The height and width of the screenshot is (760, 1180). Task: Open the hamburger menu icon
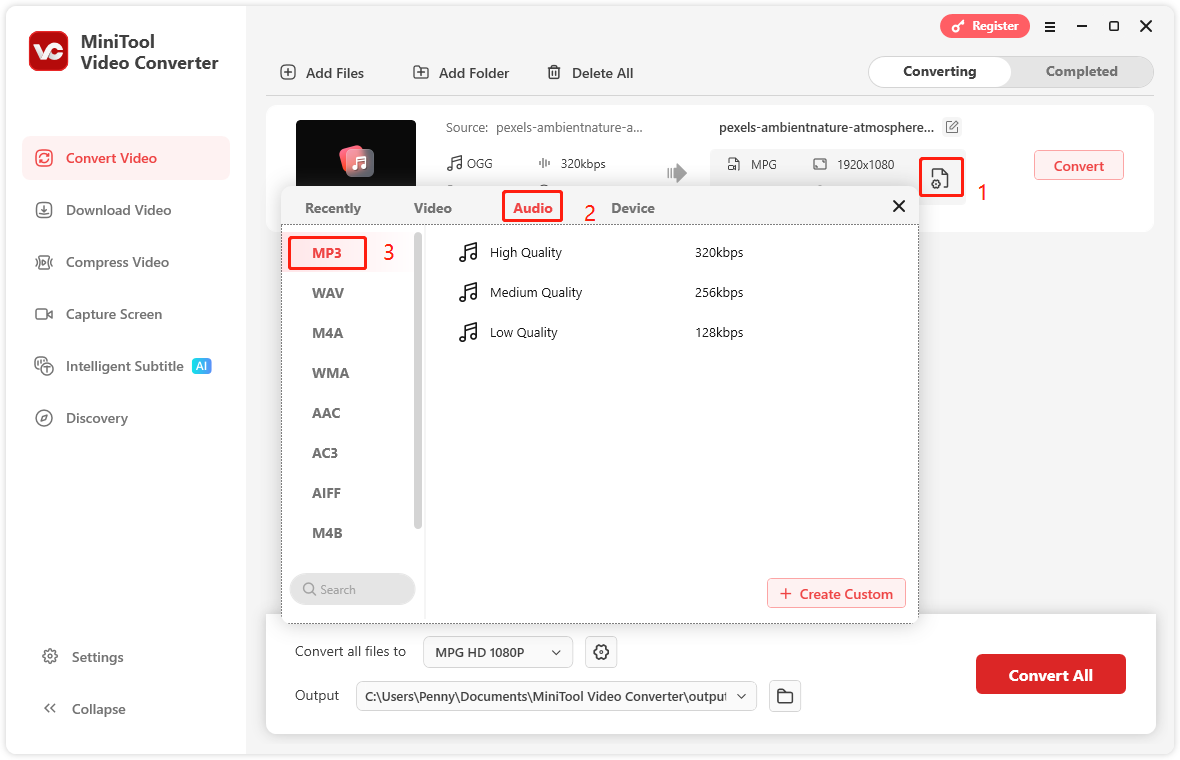tap(1050, 27)
